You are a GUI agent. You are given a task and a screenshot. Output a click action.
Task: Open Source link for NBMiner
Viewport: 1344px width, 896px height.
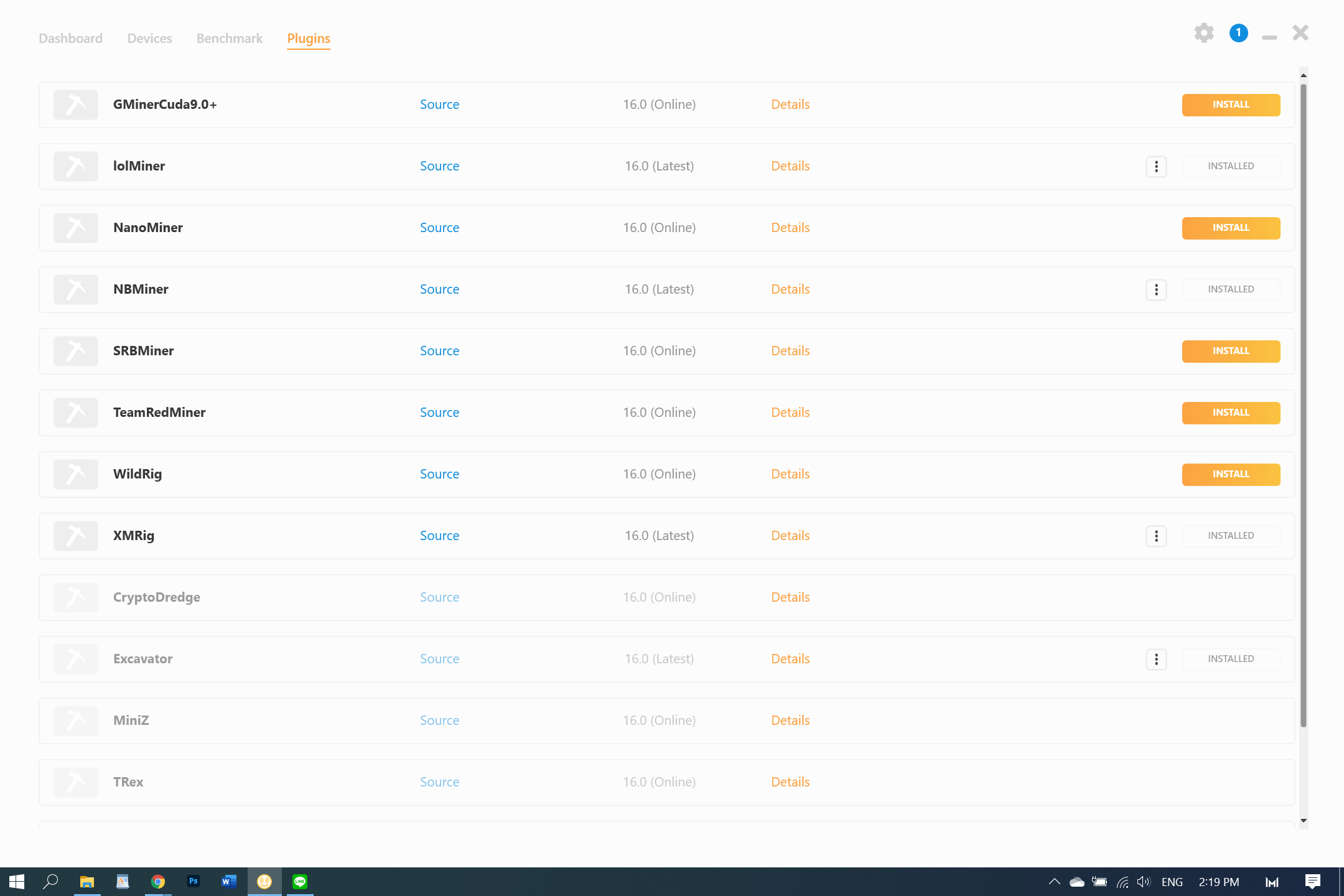439,289
